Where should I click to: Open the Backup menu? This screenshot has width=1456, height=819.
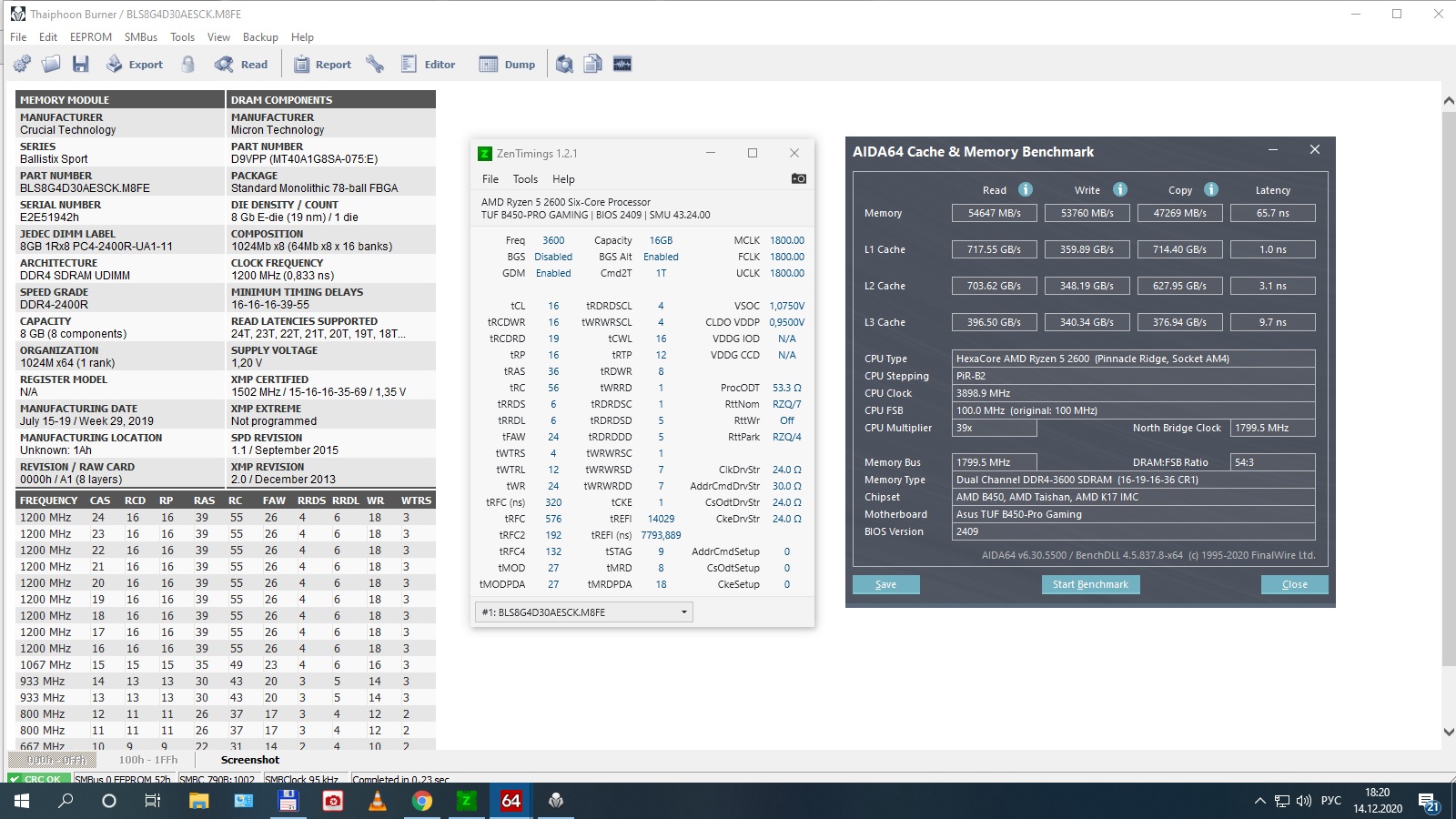[260, 37]
